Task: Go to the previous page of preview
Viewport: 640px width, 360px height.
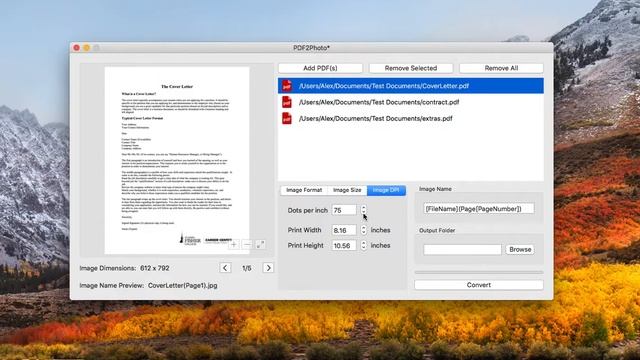Action: pyautogui.click(x=225, y=268)
